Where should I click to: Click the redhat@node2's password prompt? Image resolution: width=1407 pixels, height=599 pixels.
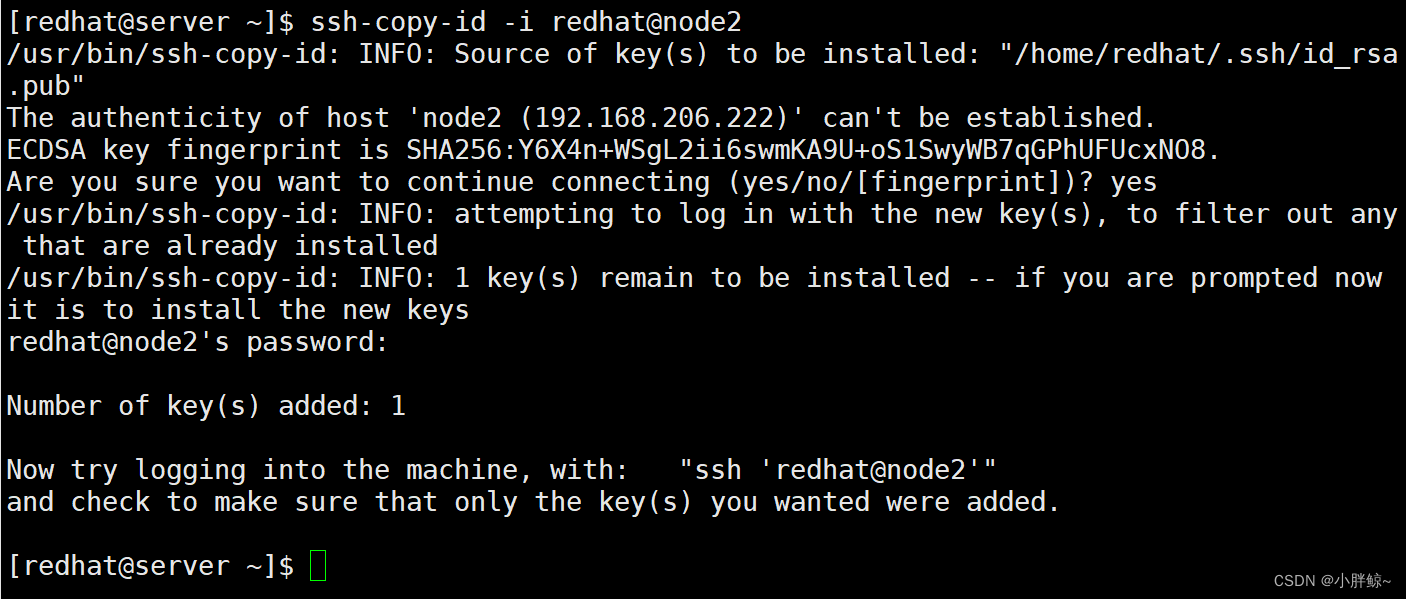197,342
